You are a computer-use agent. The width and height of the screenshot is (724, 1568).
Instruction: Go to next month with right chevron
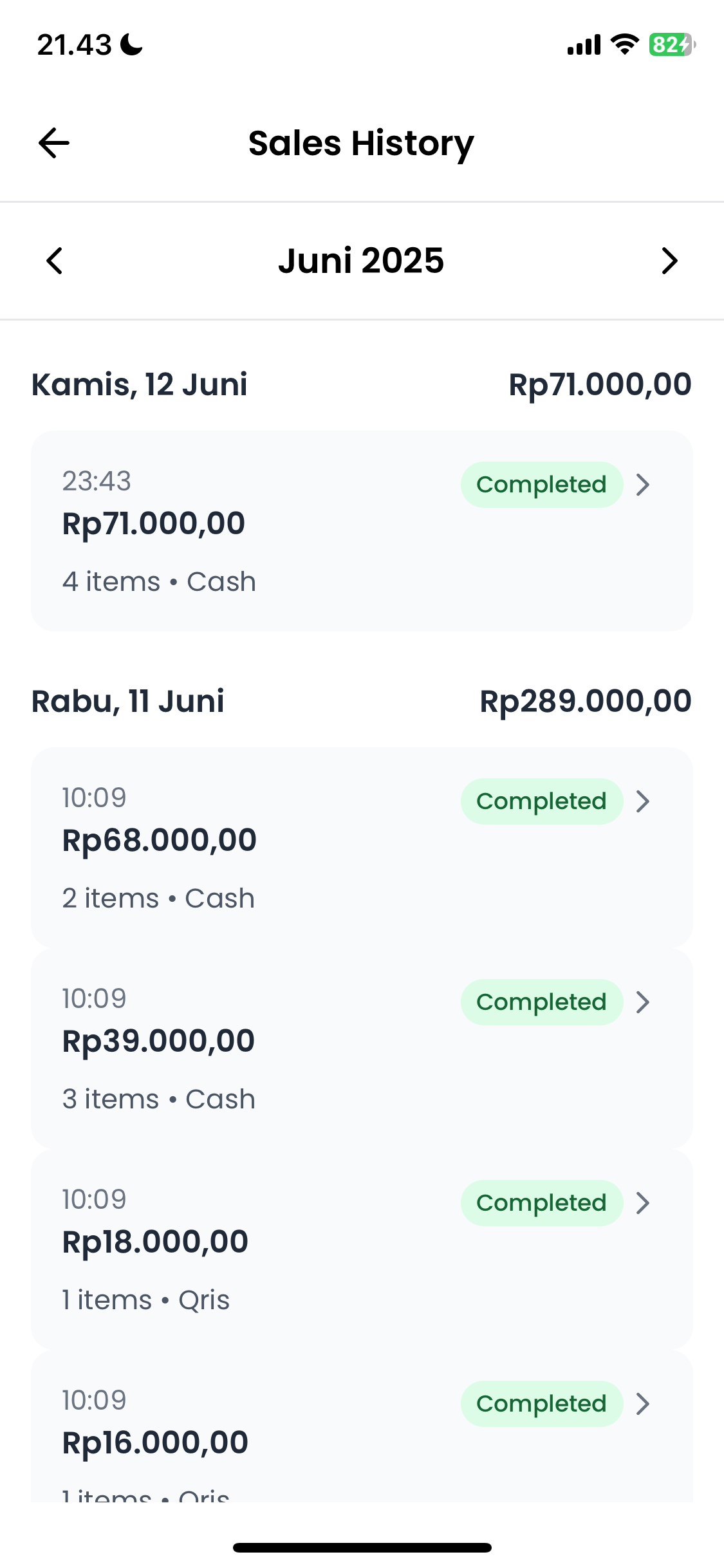[669, 261]
